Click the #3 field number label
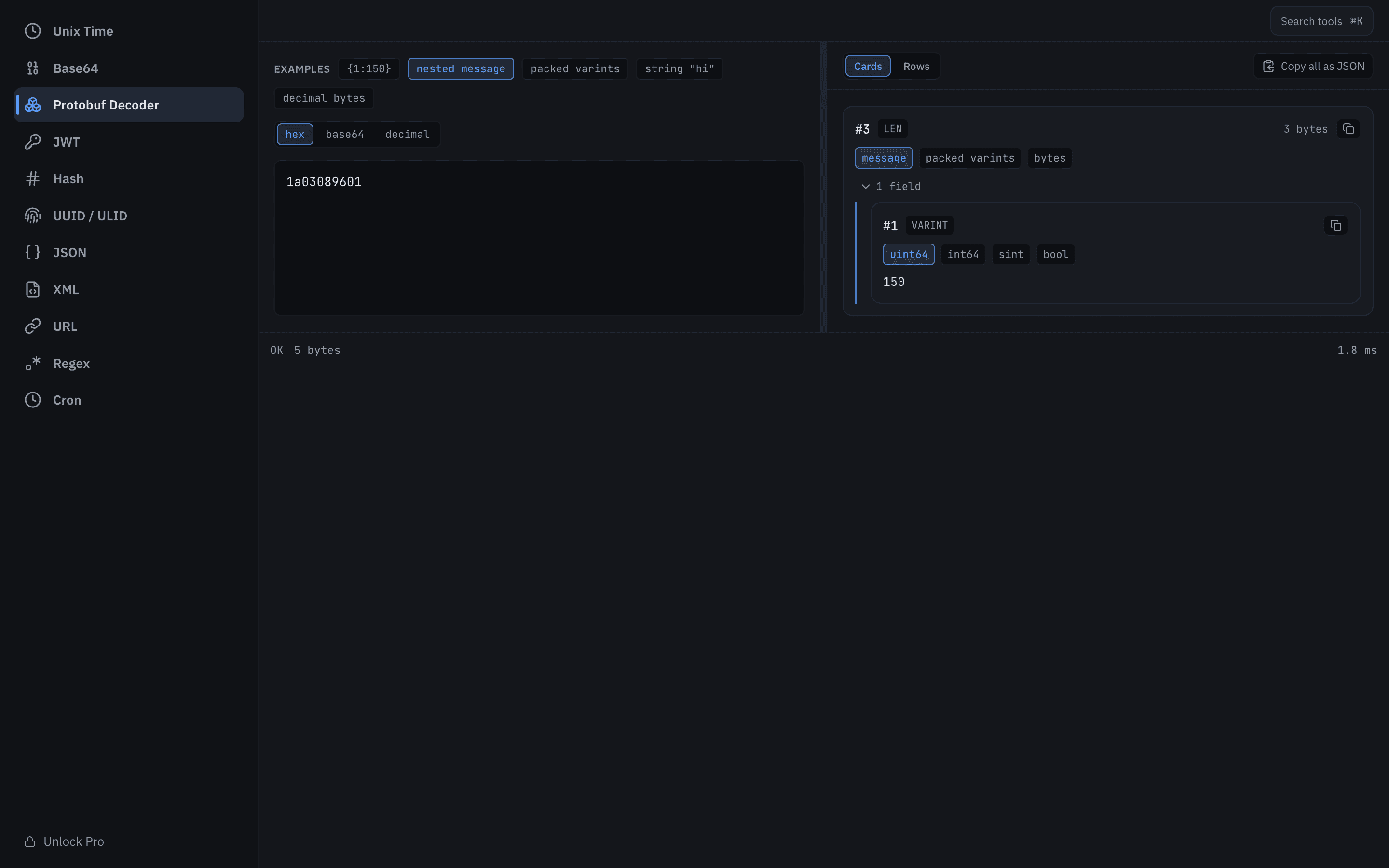 [x=862, y=129]
